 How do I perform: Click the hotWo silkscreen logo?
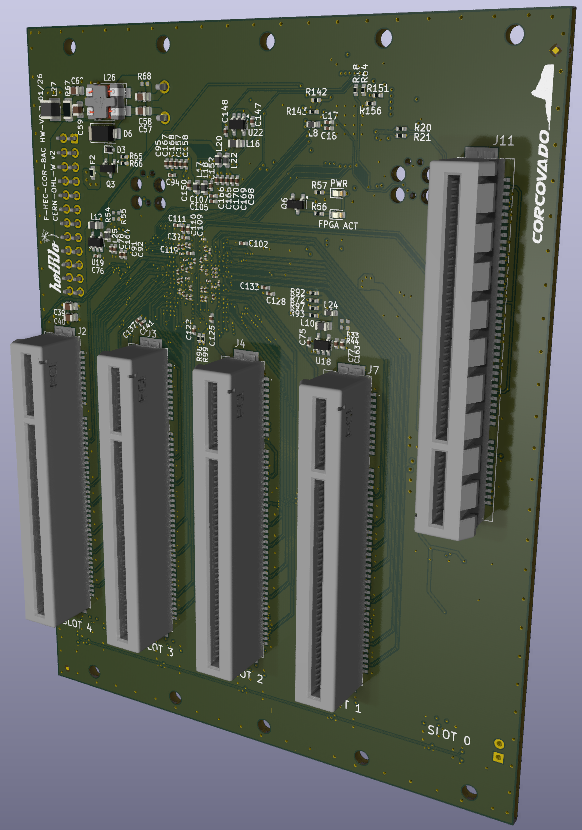coord(56,265)
